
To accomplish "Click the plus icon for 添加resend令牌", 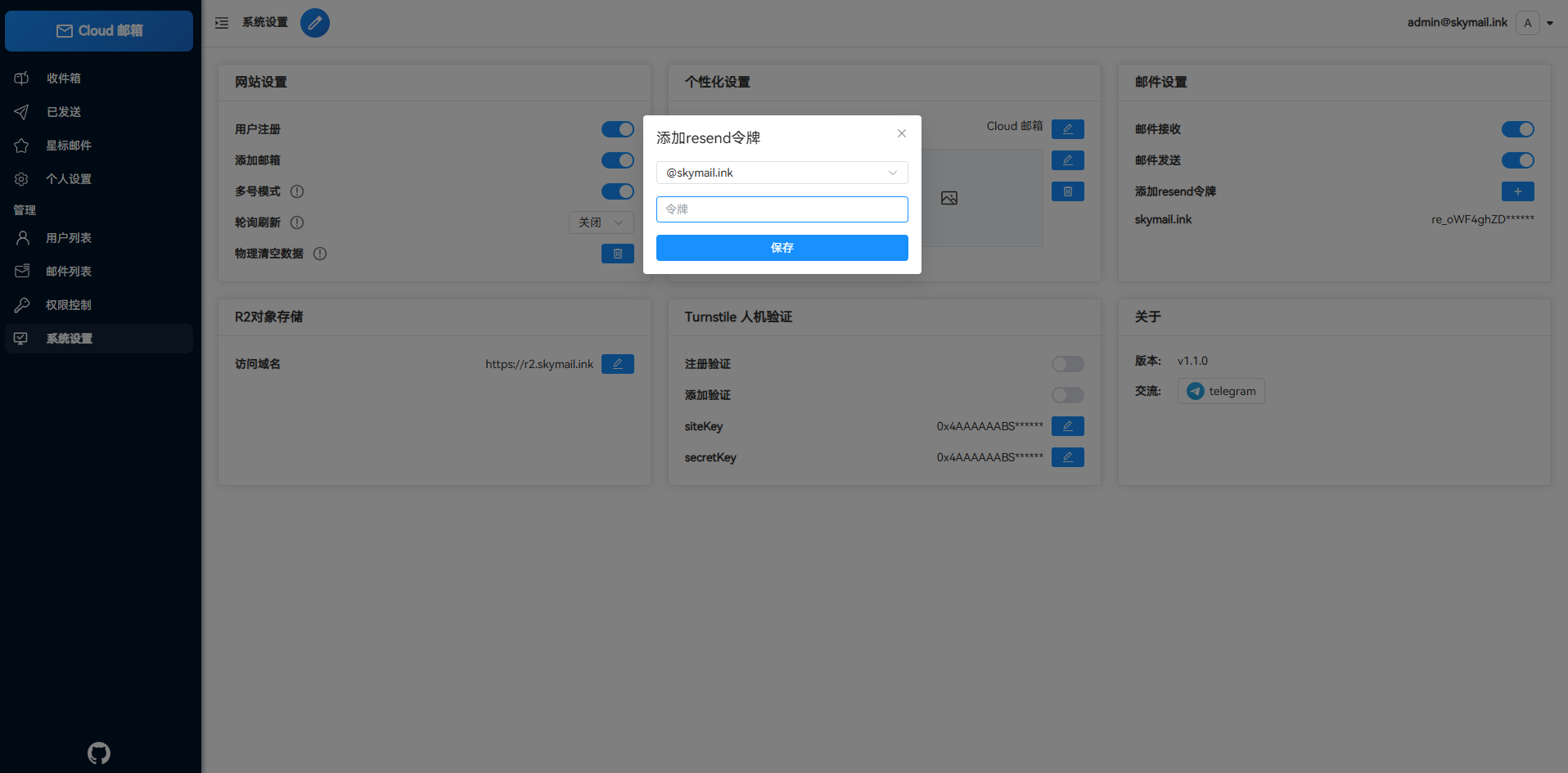I will point(1517,191).
